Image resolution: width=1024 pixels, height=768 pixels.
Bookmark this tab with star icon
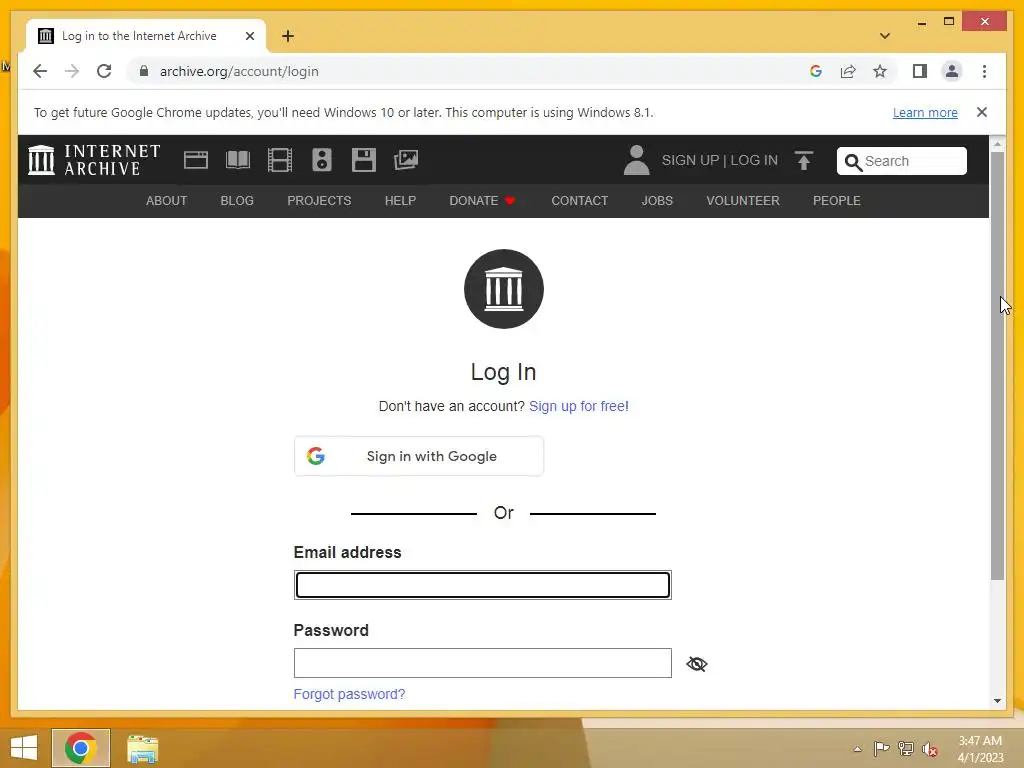click(x=880, y=71)
